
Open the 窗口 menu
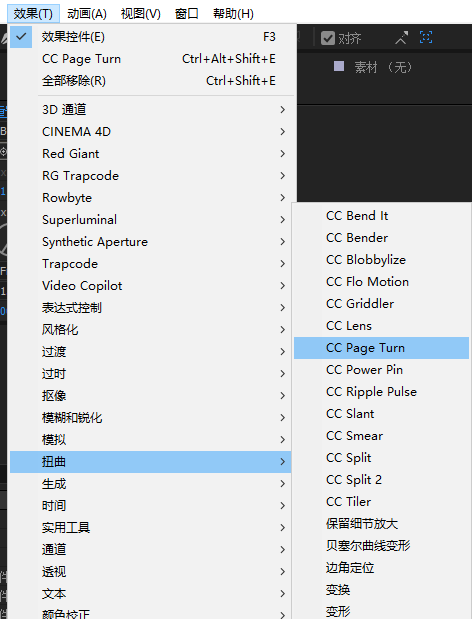(x=187, y=14)
